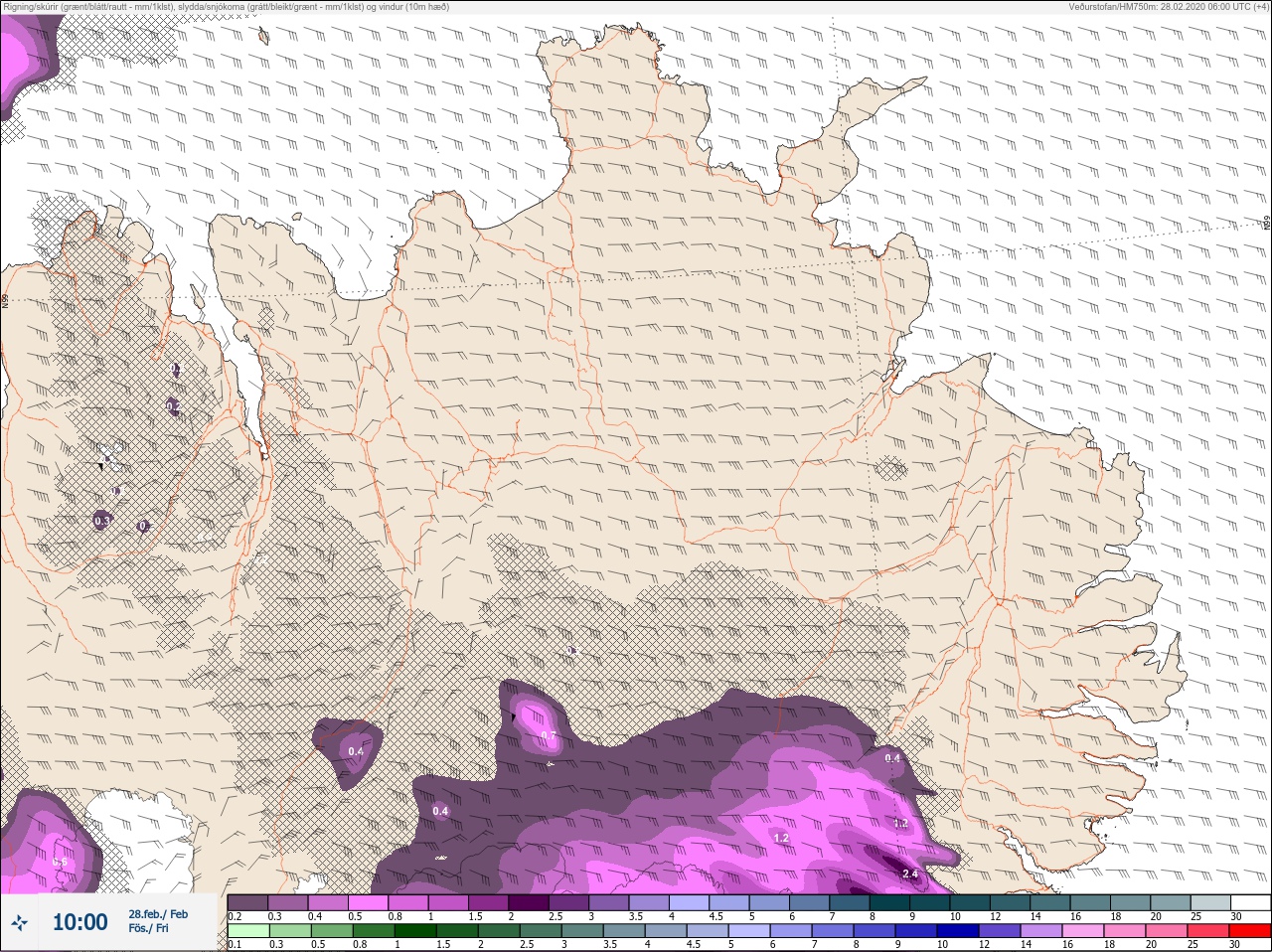This screenshot has width=1272, height=952.
Task: Click the 10:00 forecast time display
Action: coord(79,922)
